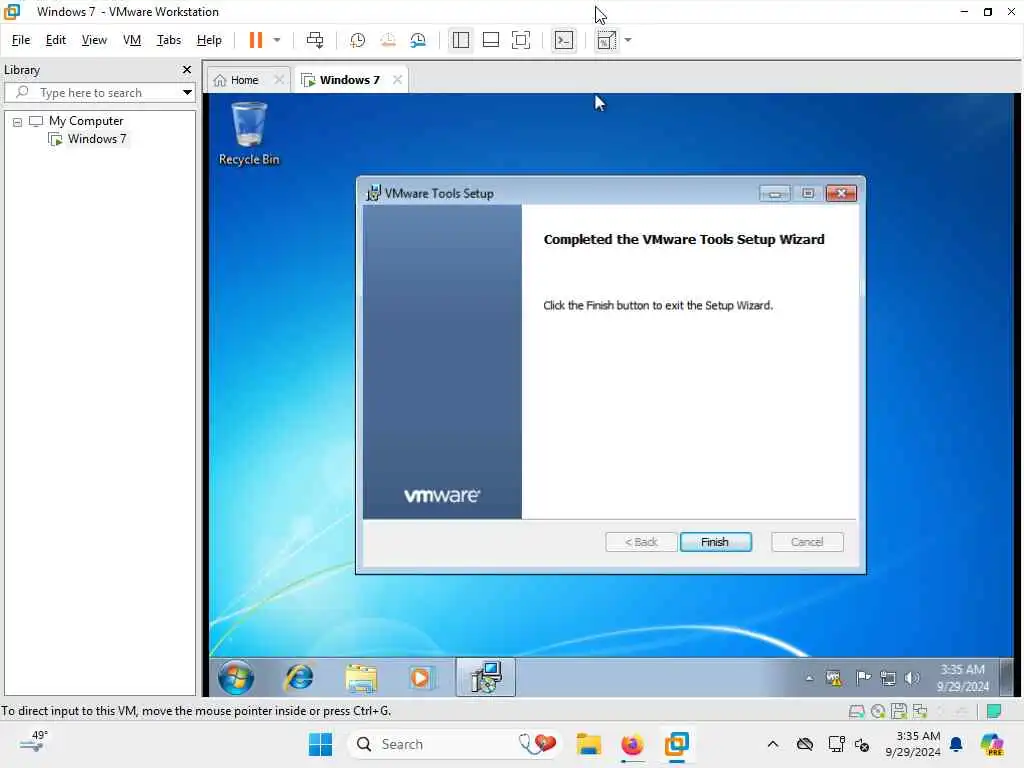Enter full screen mode
The height and width of the screenshot is (768, 1024).
520,40
